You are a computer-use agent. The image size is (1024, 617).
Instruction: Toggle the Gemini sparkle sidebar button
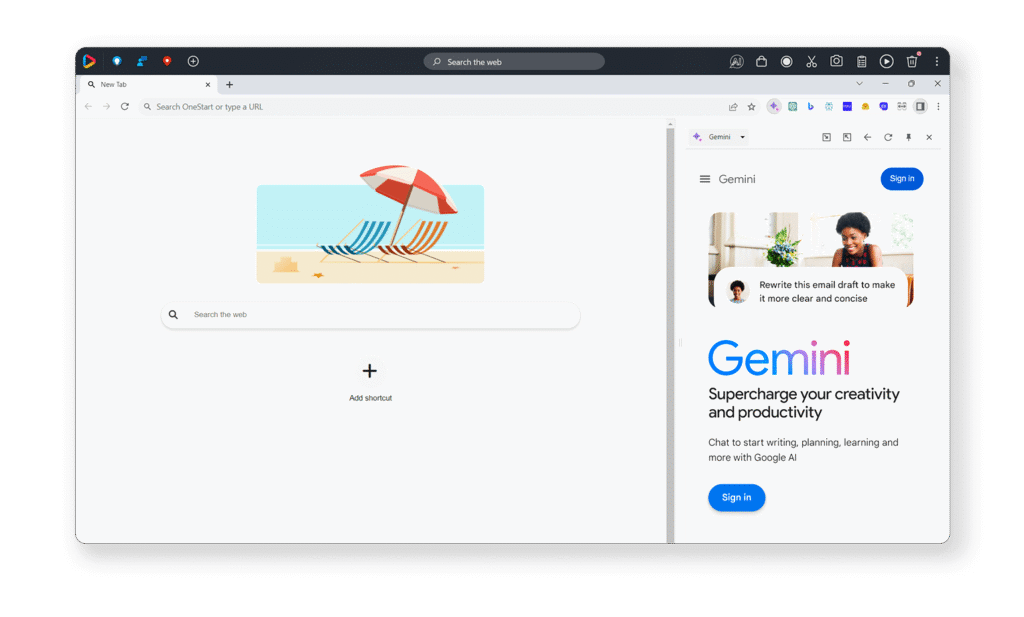[773, 107]
